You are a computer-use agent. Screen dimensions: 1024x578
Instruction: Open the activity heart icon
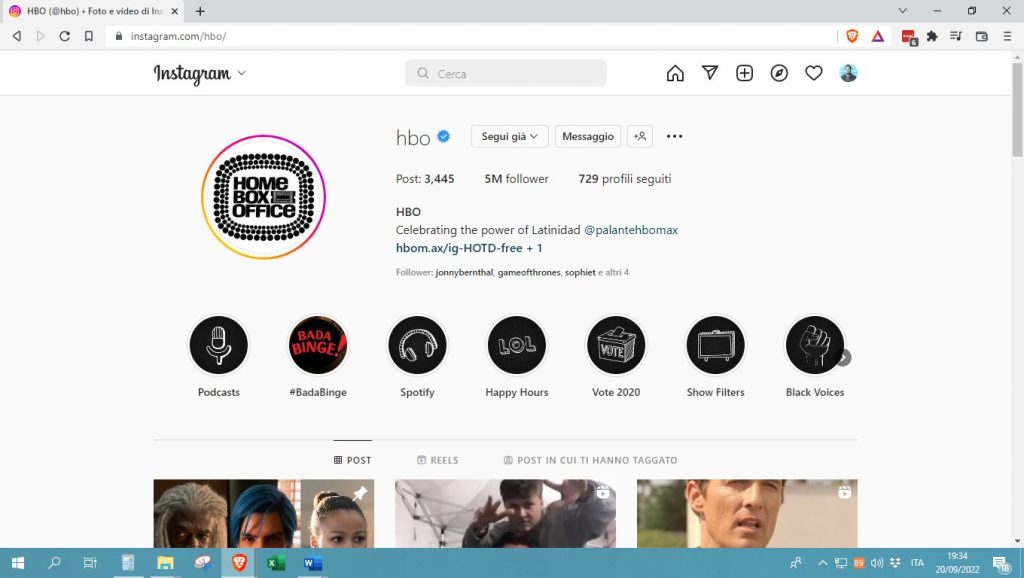pyautogui.click(x=814, y=73)
